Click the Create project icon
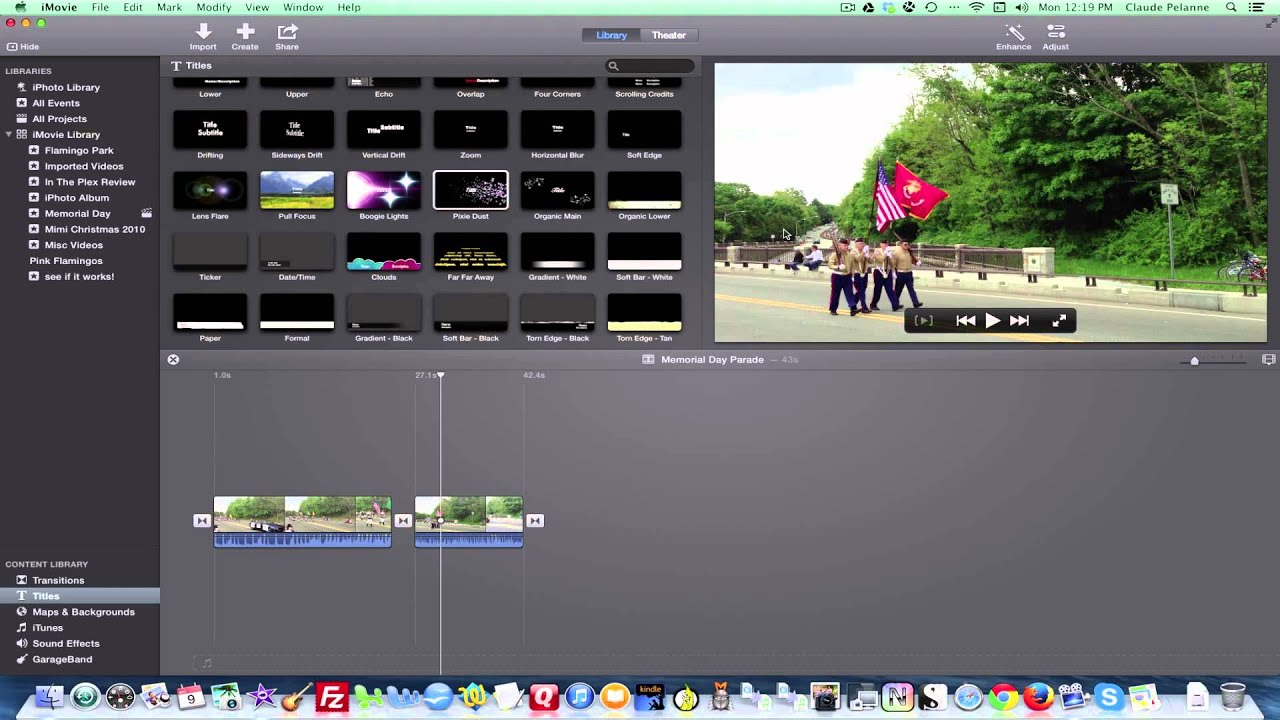 coord(245,37)
